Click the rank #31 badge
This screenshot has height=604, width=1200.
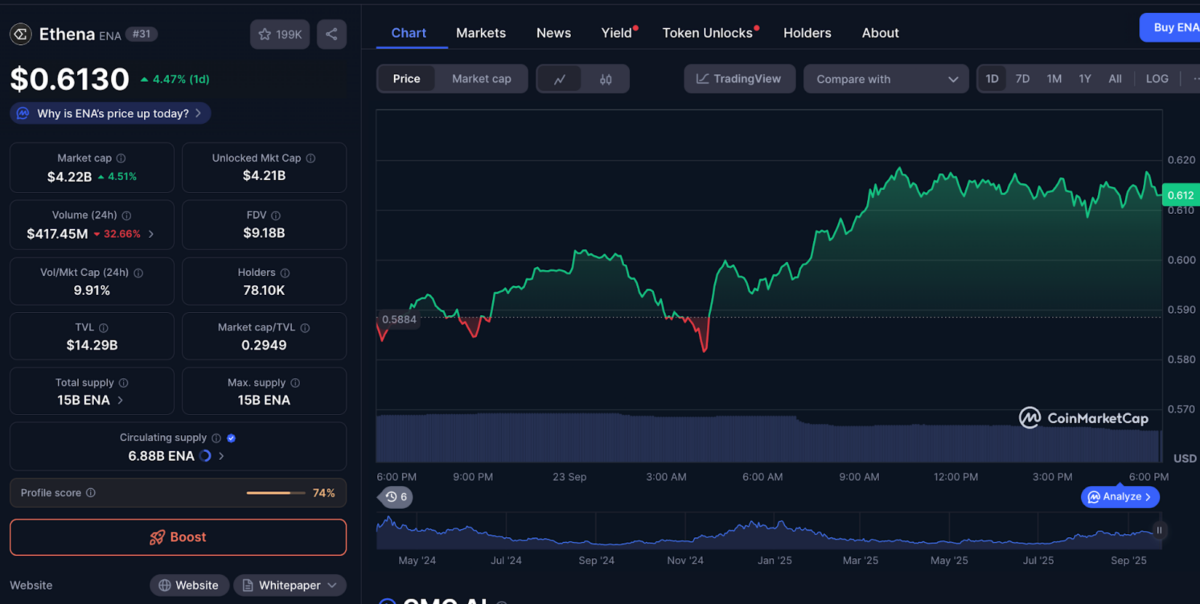click(142, 34)
